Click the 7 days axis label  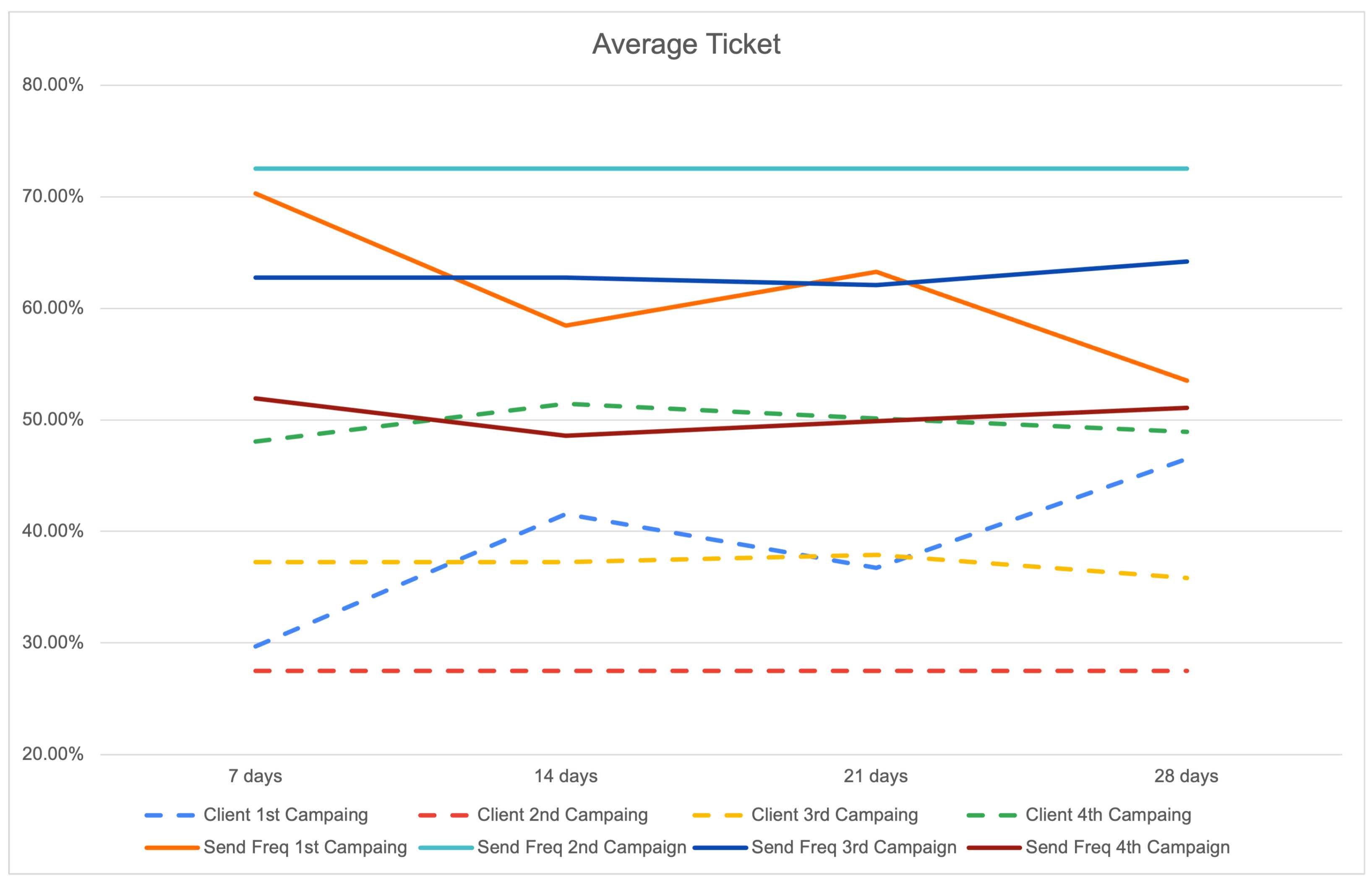point(255,776)
